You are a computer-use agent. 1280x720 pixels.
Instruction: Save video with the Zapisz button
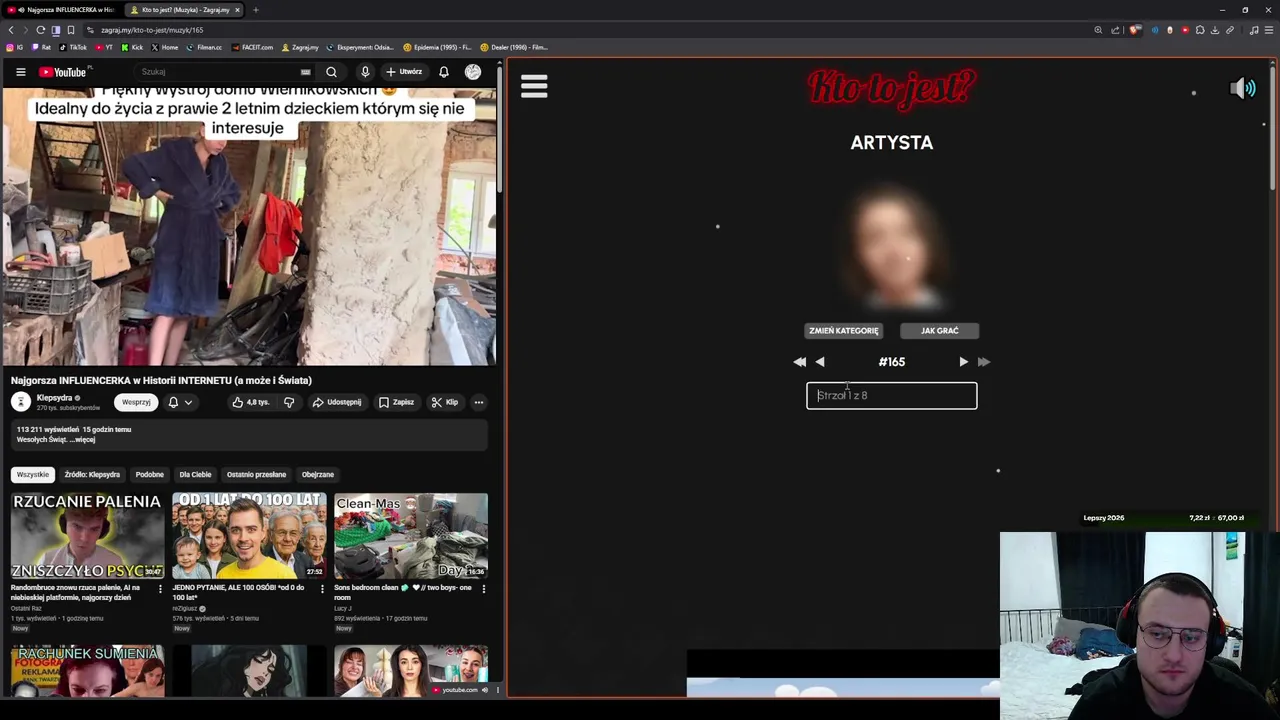coord(396,402)
